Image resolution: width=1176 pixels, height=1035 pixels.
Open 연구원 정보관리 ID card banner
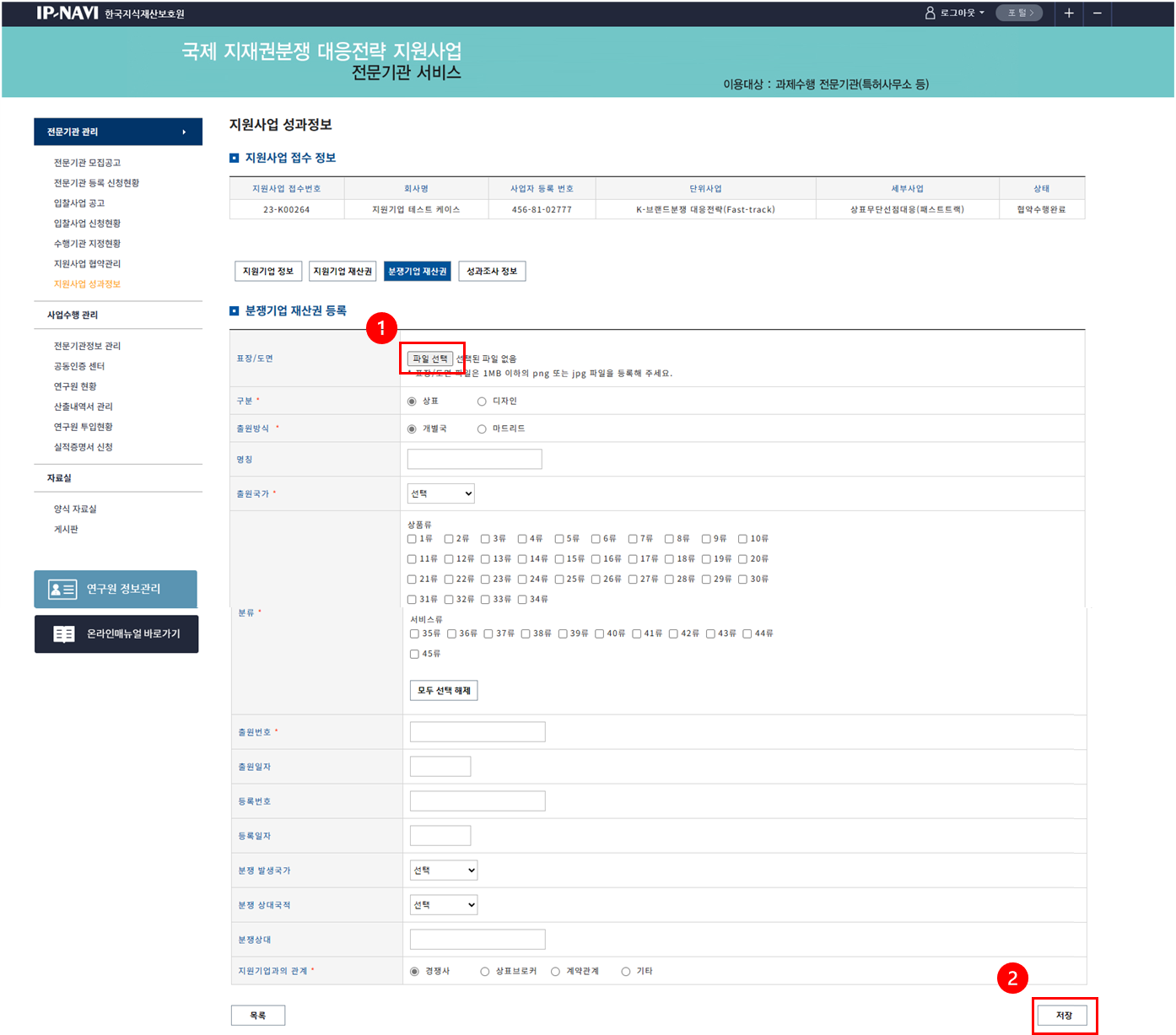[x=116, y=589]
